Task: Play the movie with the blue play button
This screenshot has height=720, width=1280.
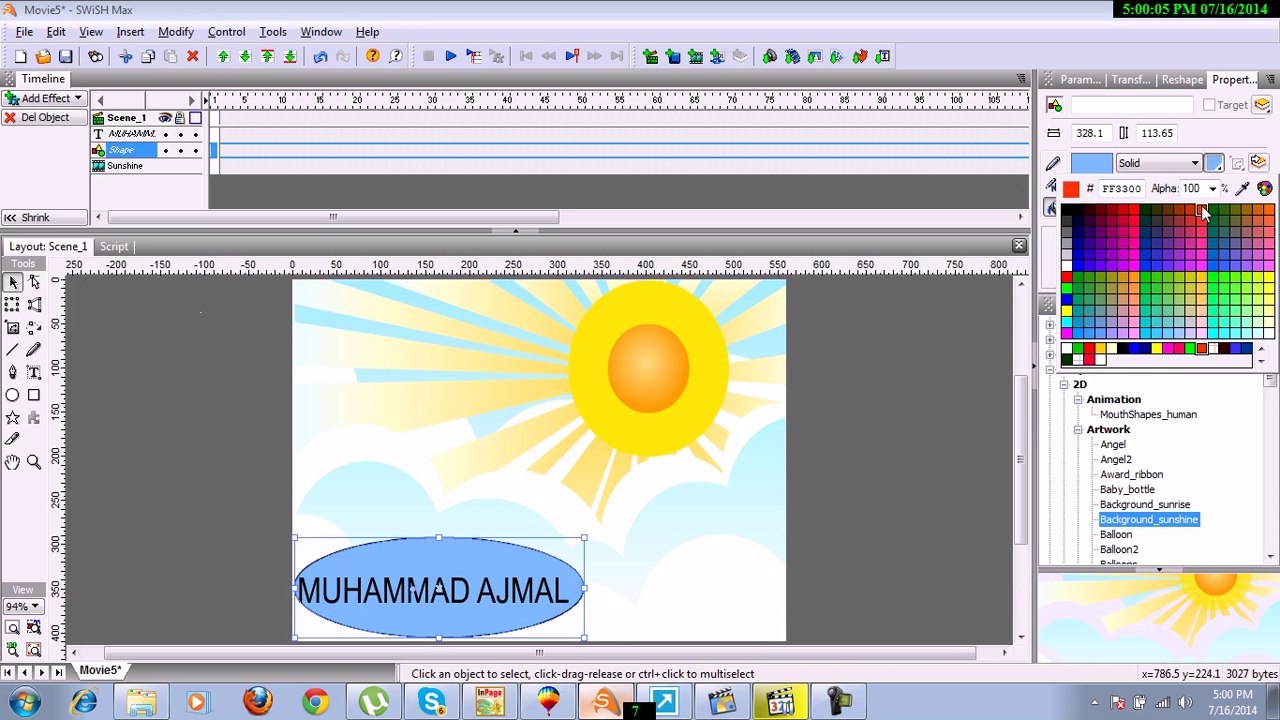Action: [x=450, y=57]
